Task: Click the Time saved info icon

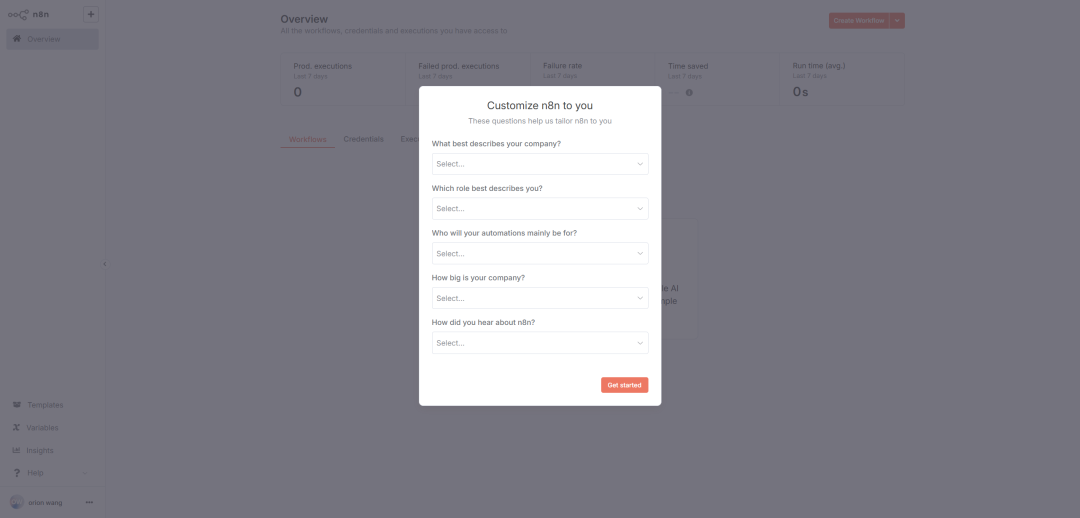Action: (689, 93)
